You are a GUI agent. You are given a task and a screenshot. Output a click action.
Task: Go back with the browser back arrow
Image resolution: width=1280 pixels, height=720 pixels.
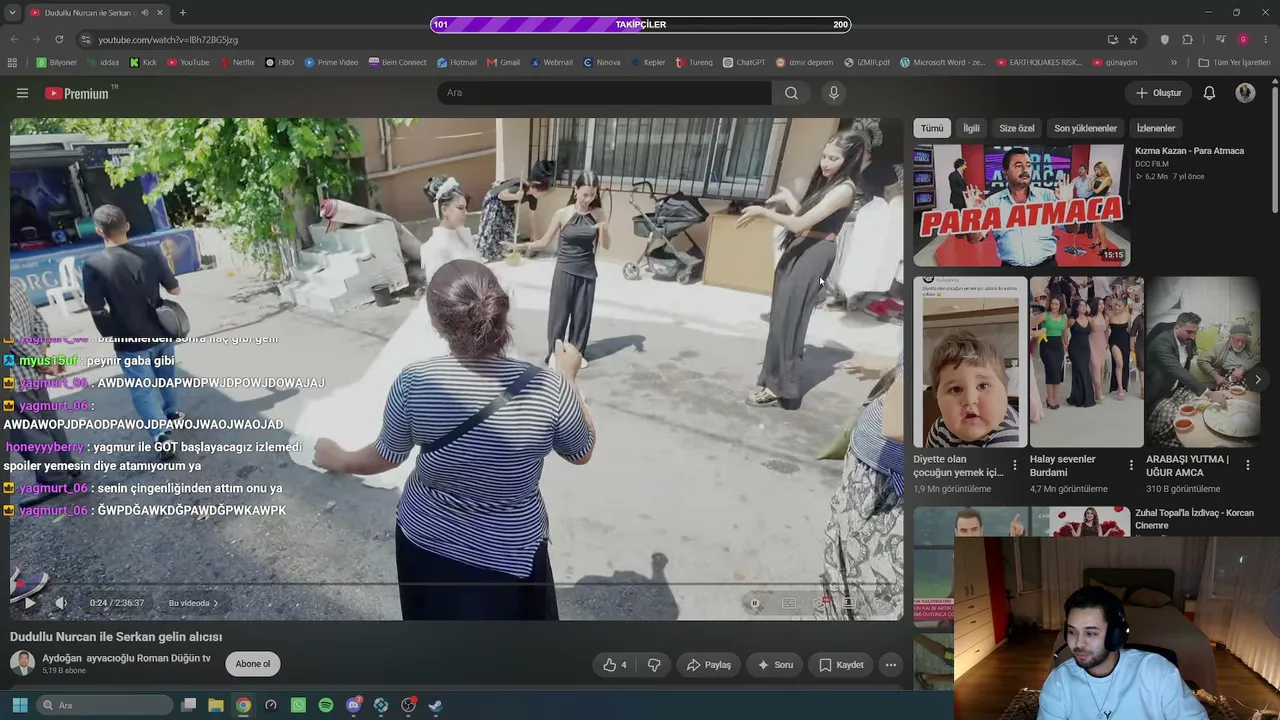14,40
